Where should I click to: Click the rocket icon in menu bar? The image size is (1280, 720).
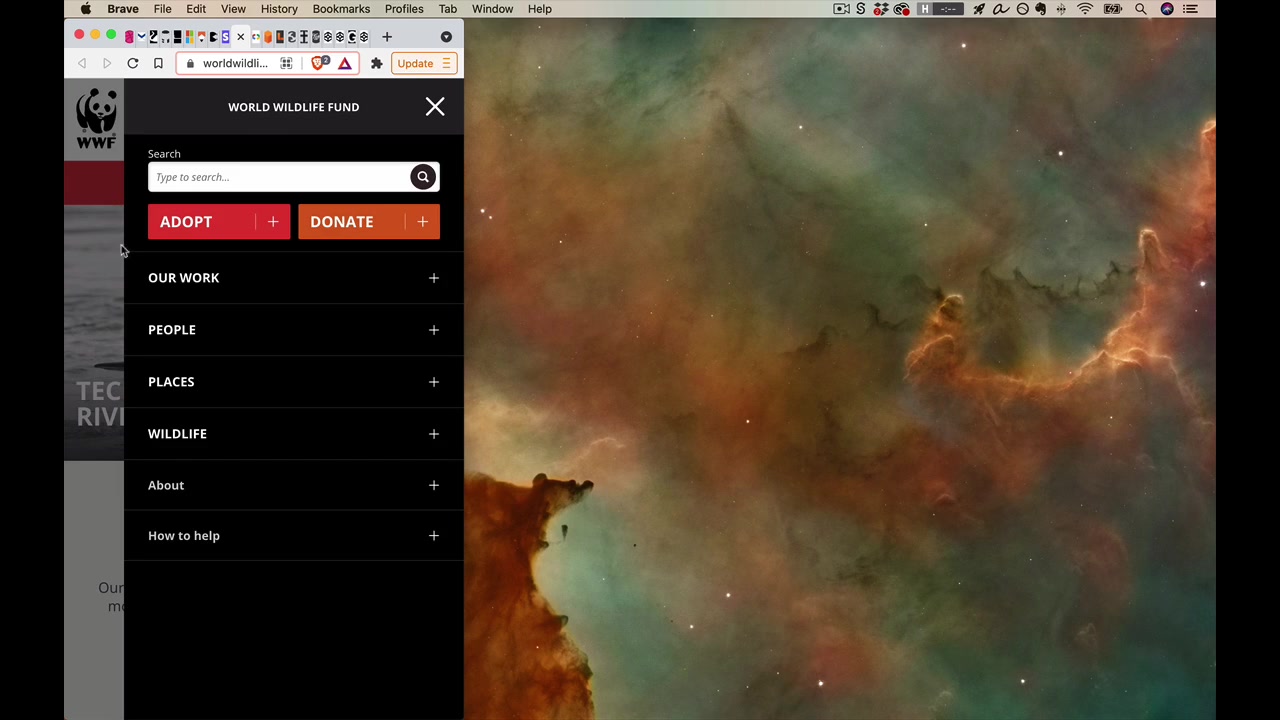pos(979,9)
